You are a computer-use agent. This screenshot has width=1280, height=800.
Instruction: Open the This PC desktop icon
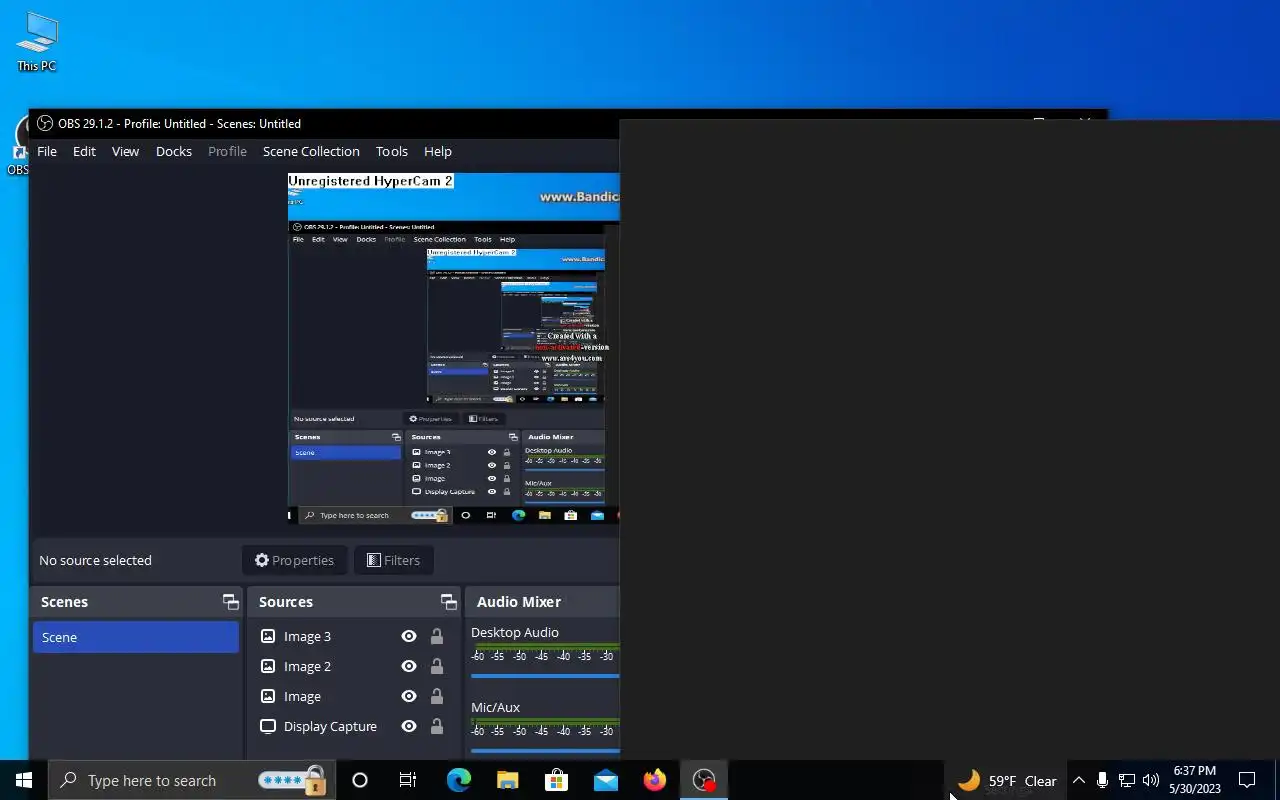[x=37, y=42]
